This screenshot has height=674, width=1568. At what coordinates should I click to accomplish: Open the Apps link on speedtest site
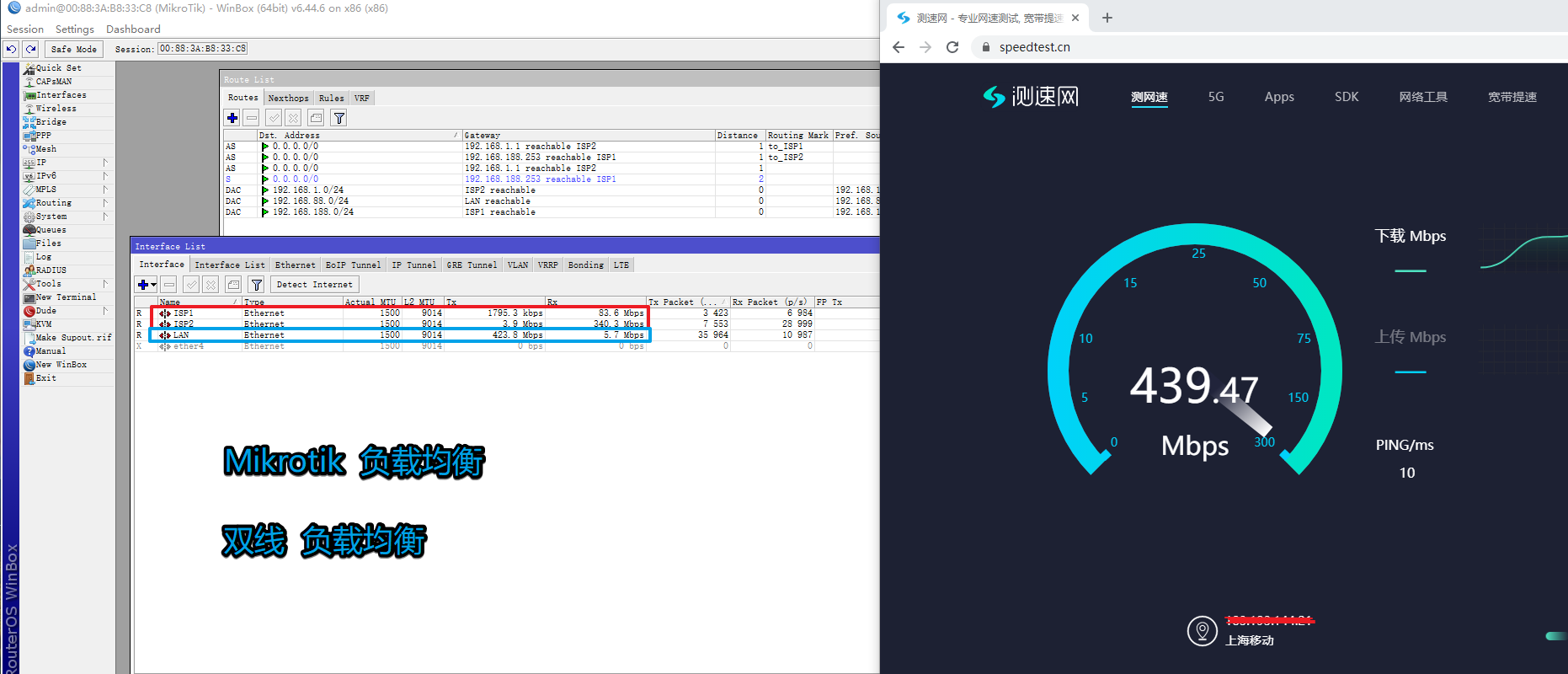pyautogui.click(x=1279, y=97)
